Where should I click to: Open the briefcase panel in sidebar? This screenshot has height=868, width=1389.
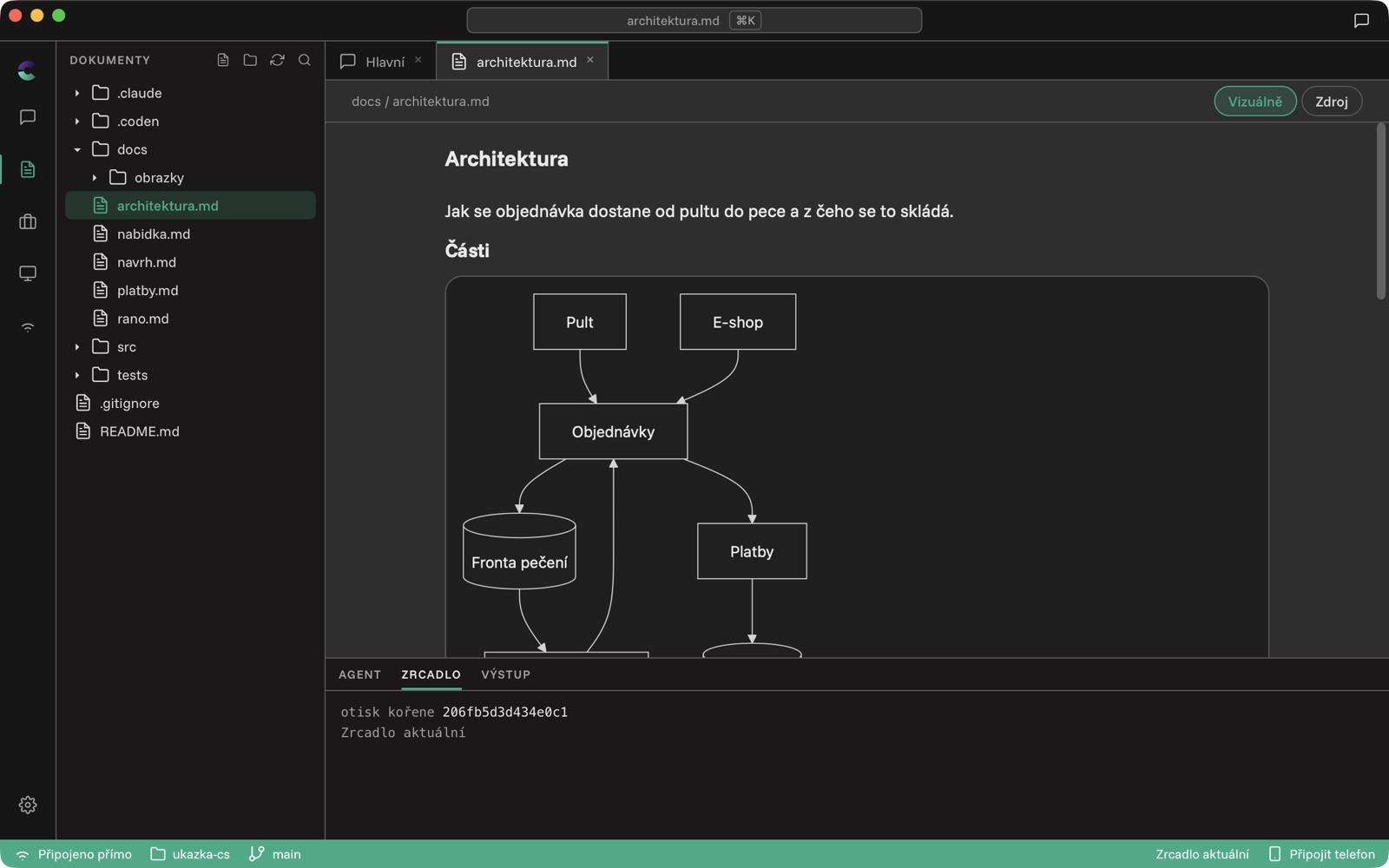[x=28, y=221]
